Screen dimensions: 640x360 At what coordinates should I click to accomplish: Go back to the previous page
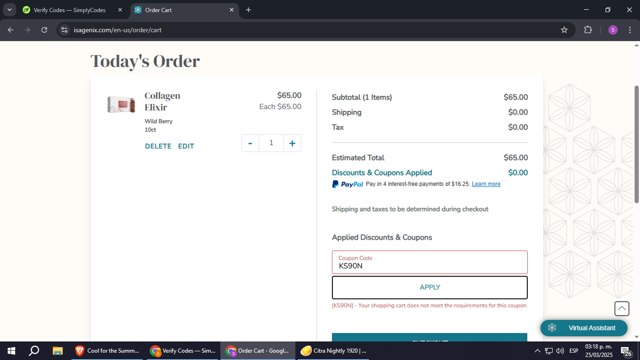11,30
